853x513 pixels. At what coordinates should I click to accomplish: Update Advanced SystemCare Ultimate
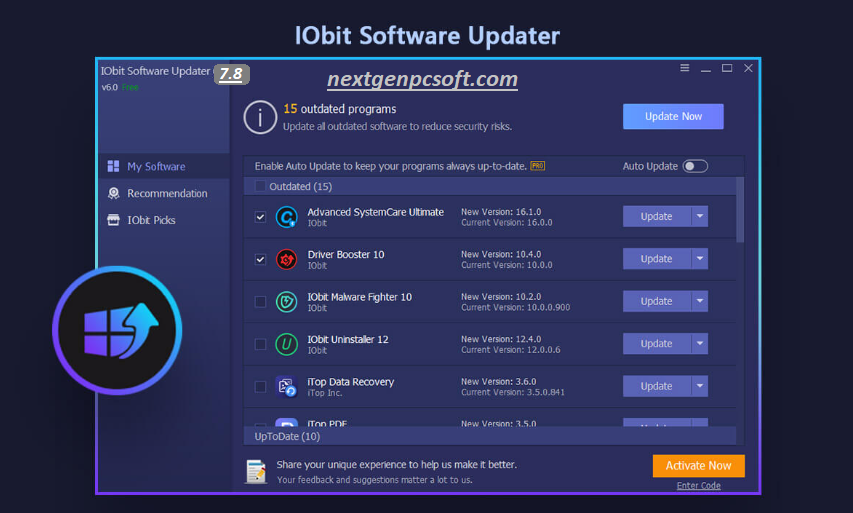[x=657, y=217]
